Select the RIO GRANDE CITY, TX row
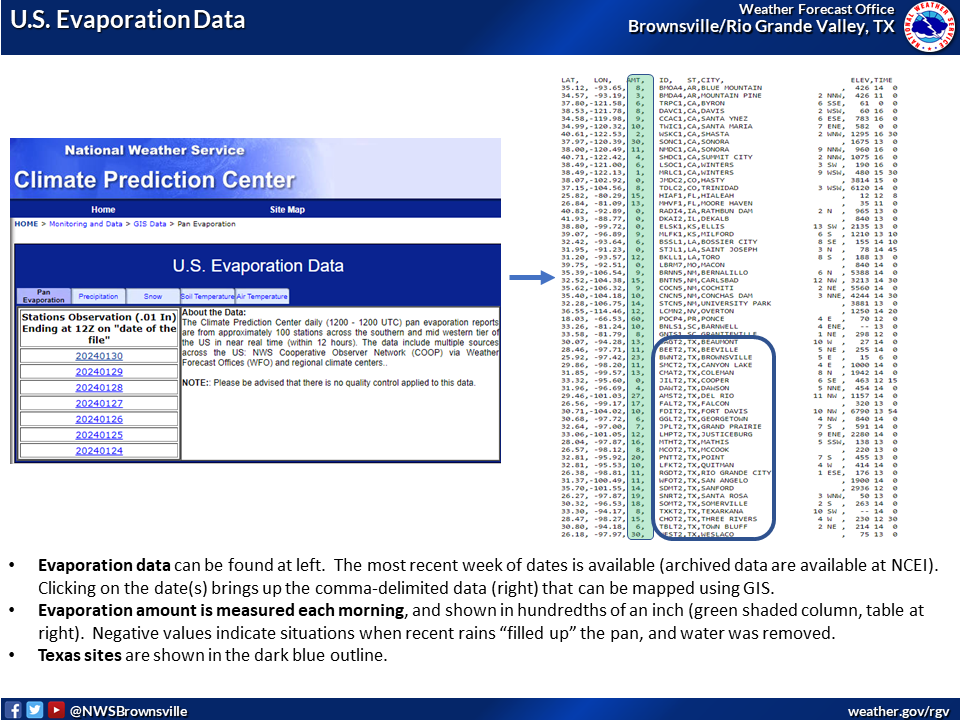 (x=729, y=473)
